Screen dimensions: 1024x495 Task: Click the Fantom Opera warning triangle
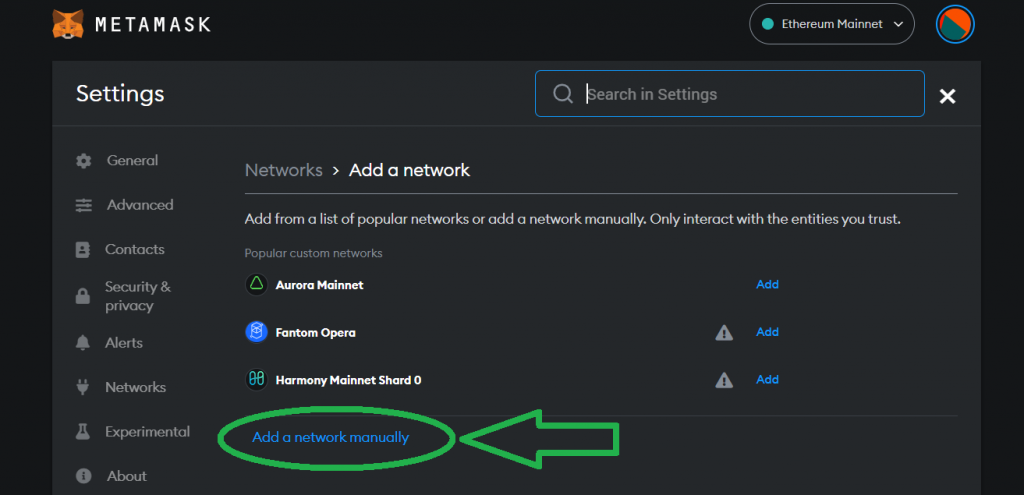[x=724, y=333]
